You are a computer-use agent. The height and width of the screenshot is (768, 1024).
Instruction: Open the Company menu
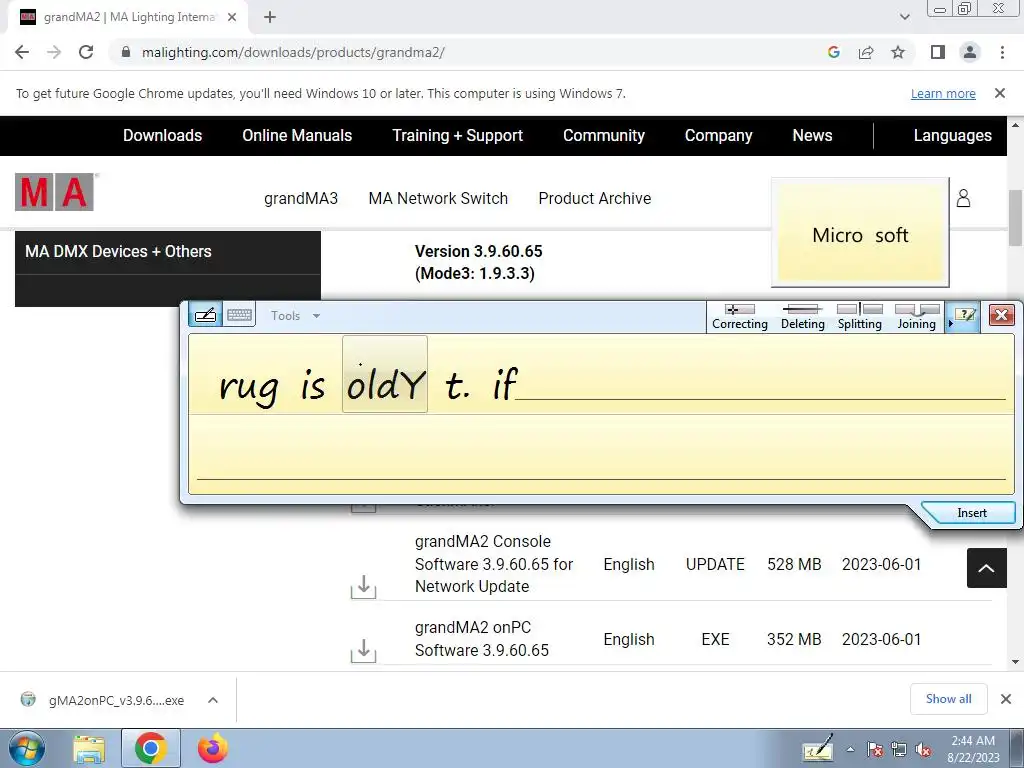point(718,135)
